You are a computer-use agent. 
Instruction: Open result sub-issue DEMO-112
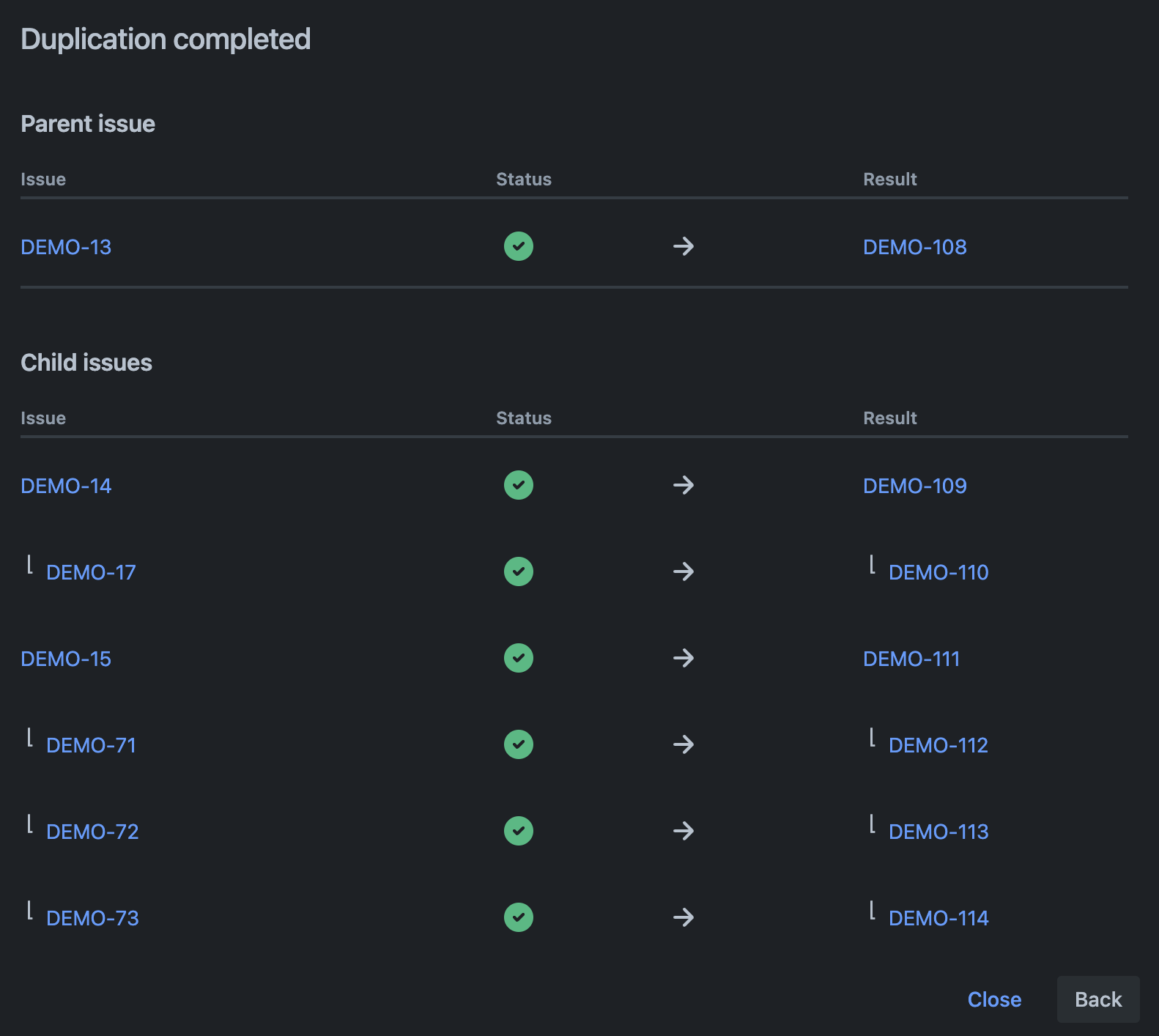(x=938, y=746)
